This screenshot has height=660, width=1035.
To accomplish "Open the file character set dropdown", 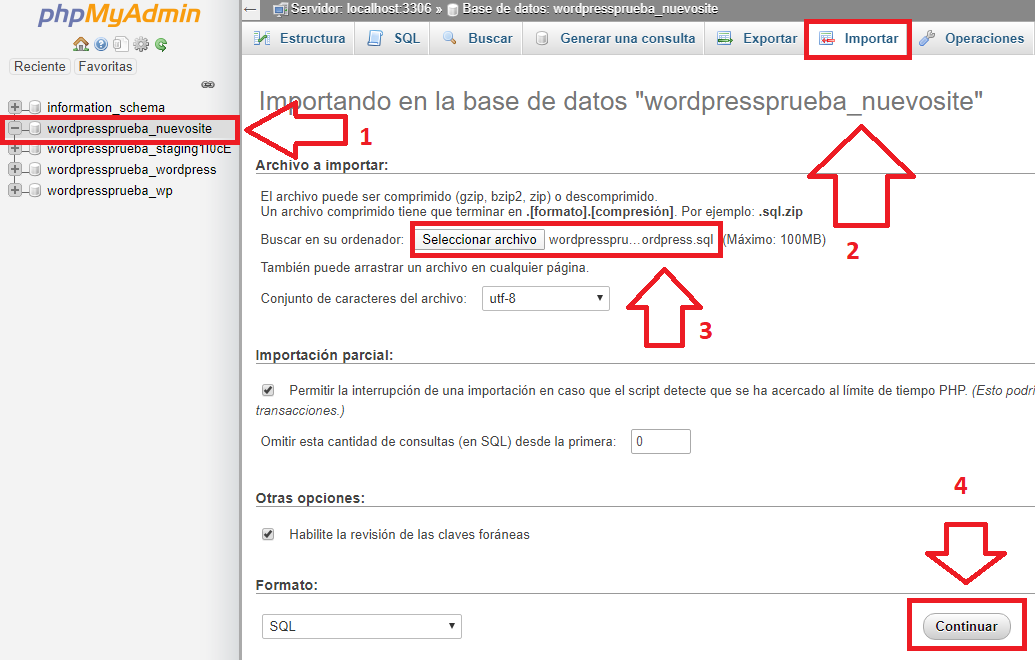I will tap(545, 298).
